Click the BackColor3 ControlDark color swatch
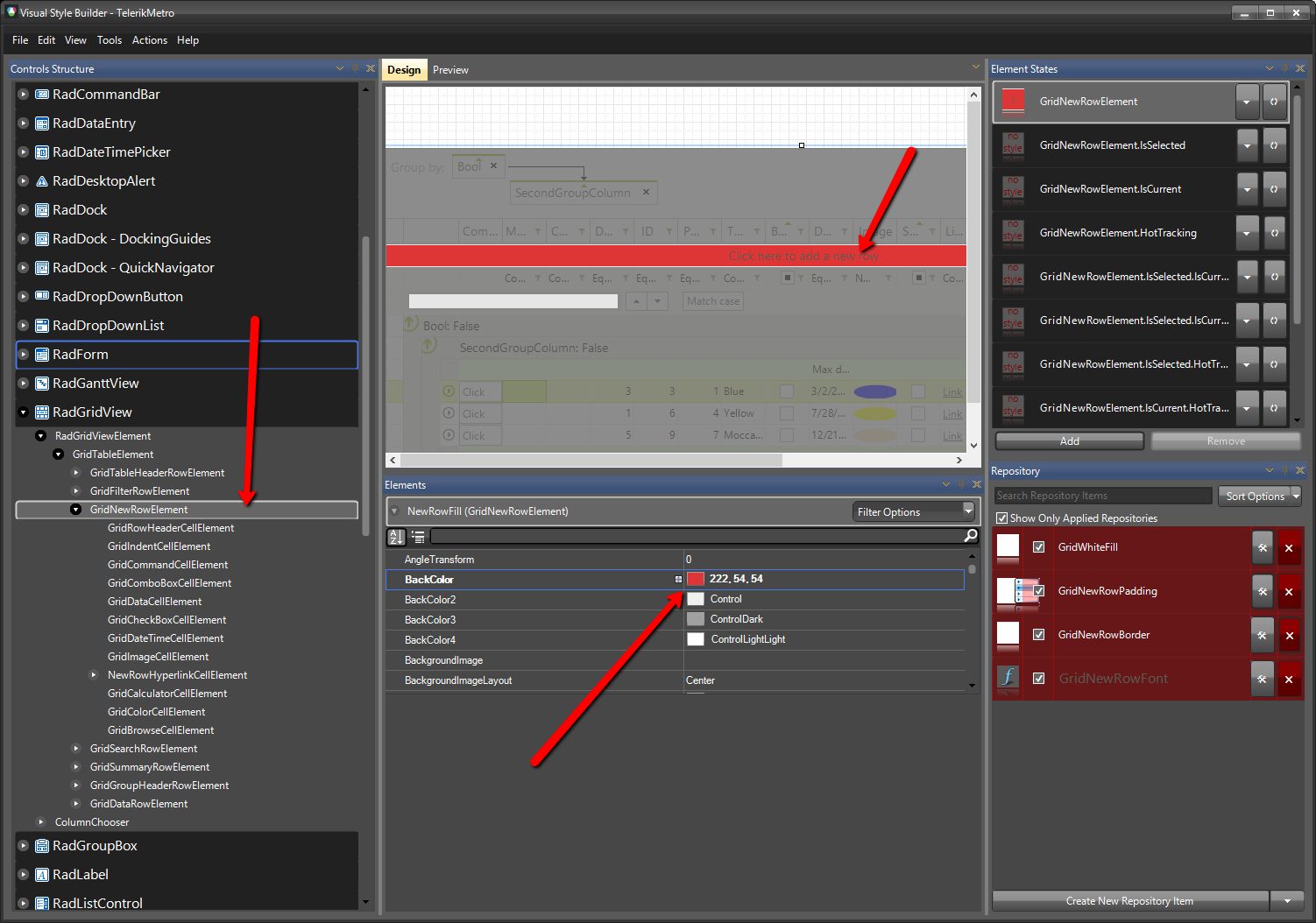1316x923 pixels. (696, 619)
